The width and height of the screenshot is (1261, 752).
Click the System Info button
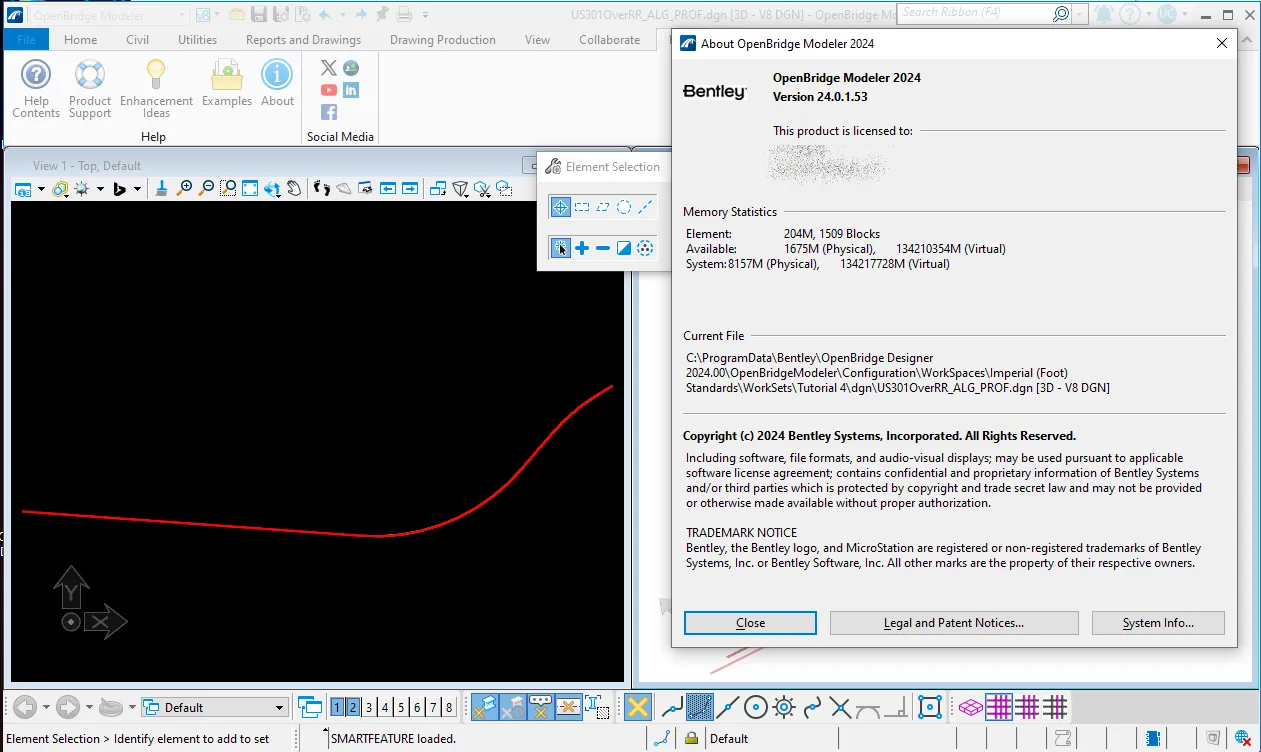click(x=1158, y=623)
